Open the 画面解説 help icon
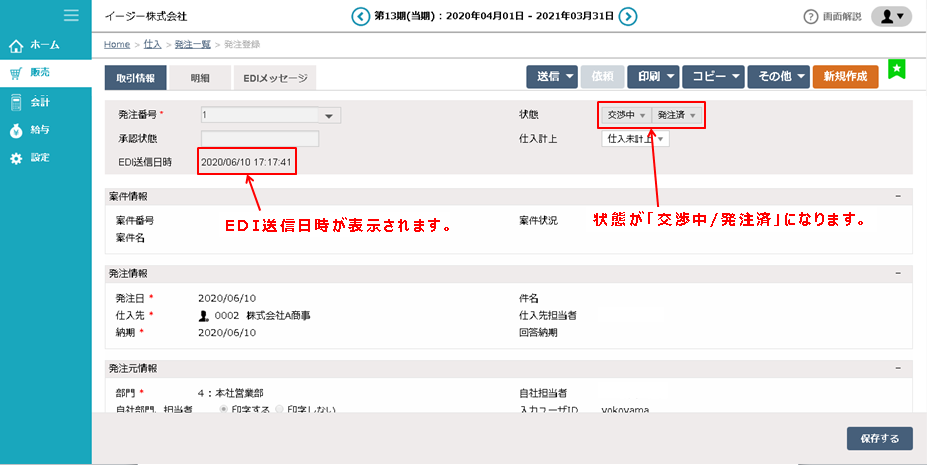This screenshot has width=927, height=465. [812, 17]
